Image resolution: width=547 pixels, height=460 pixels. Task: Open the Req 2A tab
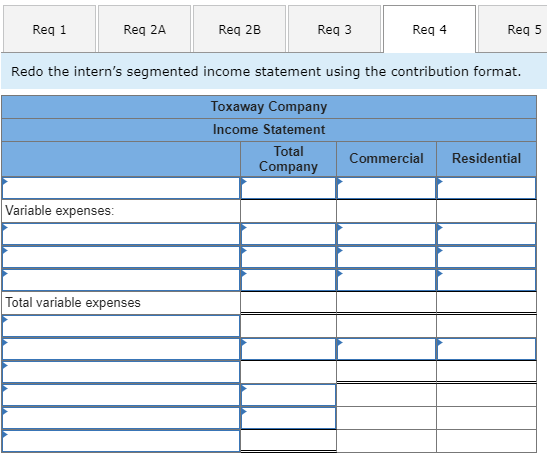[144, 29]
